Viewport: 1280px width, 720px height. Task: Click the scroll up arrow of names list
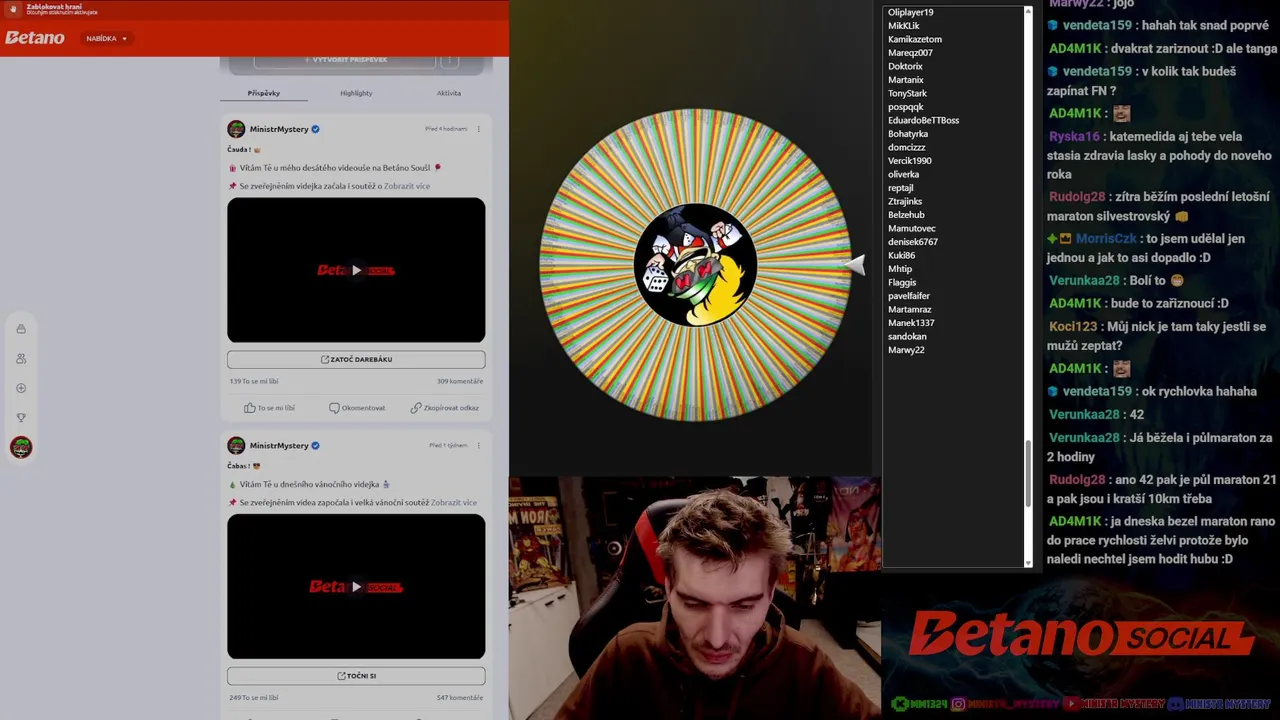pyautogui.click(x=1029, y=10)
